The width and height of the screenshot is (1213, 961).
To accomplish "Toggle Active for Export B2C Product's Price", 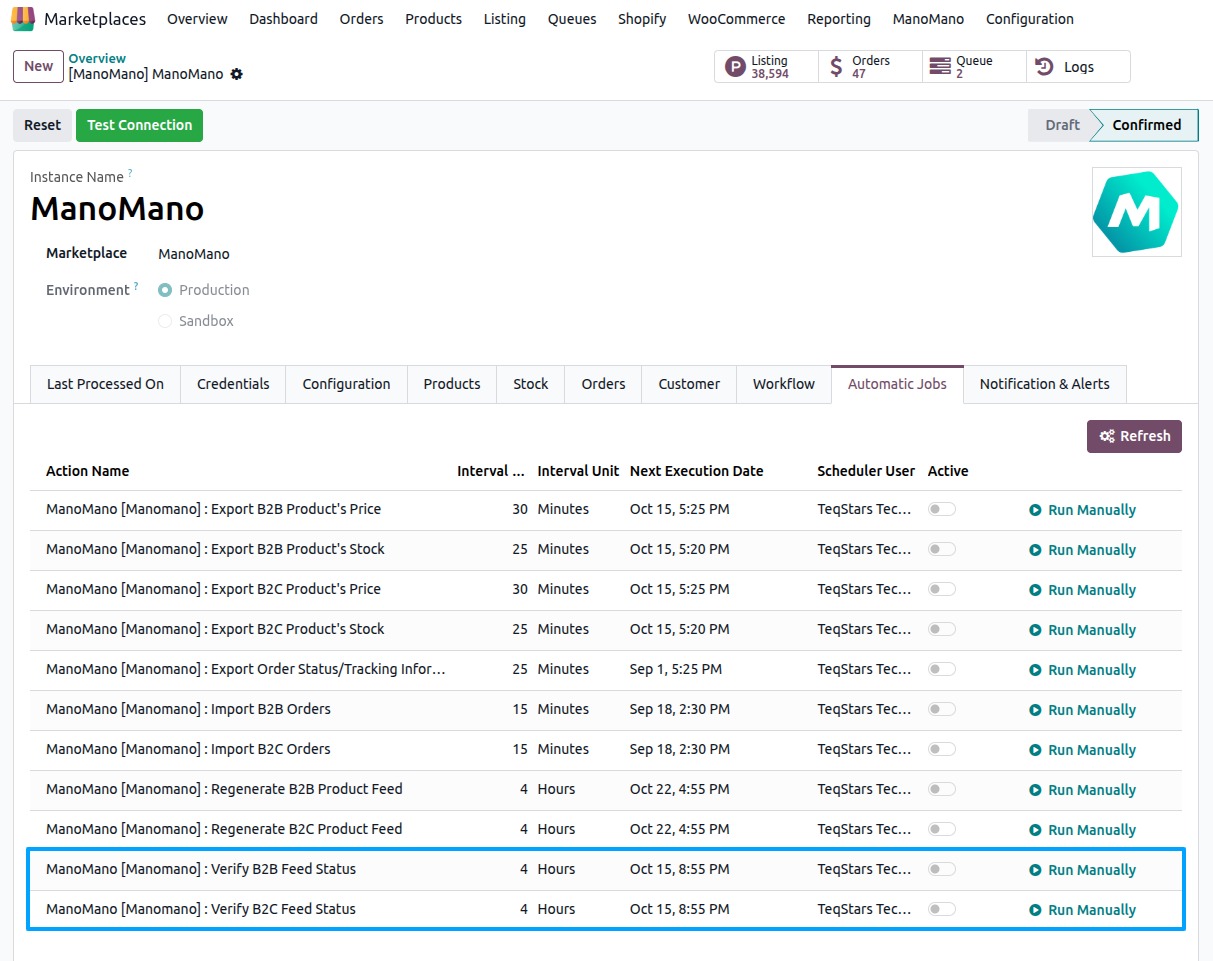I will tap(942, 589).
